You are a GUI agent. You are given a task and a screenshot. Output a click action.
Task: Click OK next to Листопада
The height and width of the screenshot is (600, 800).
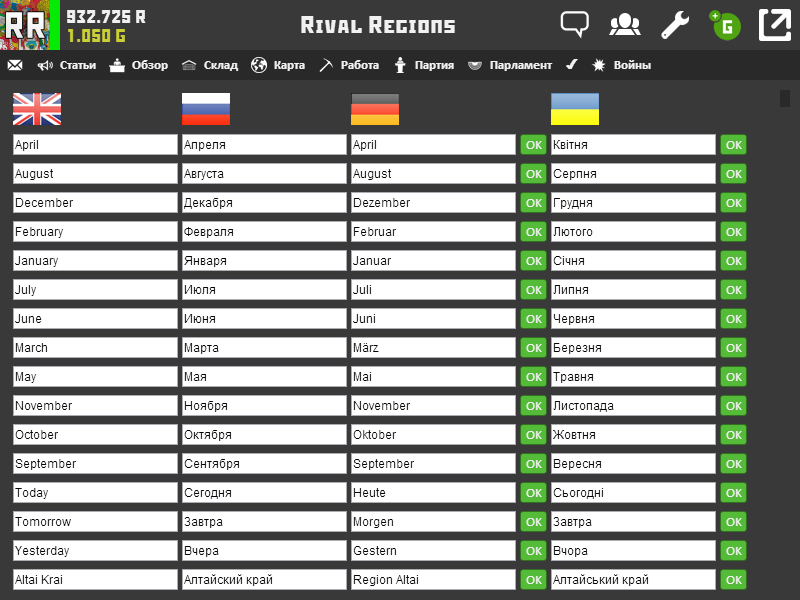click(734, 406)
